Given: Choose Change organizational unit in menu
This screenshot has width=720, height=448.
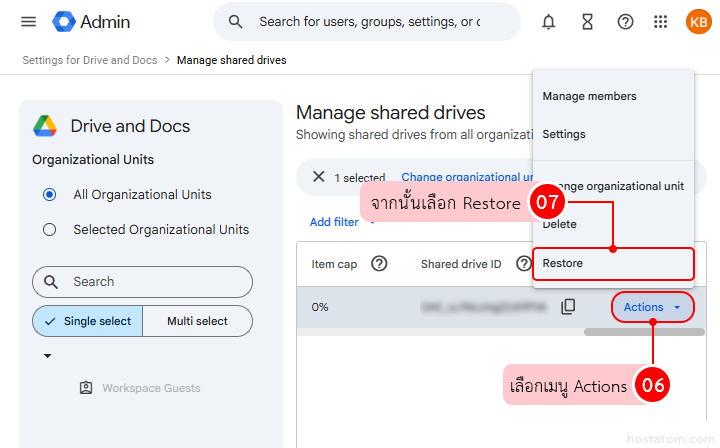Looking at the screenshot, I should point(614,186).
